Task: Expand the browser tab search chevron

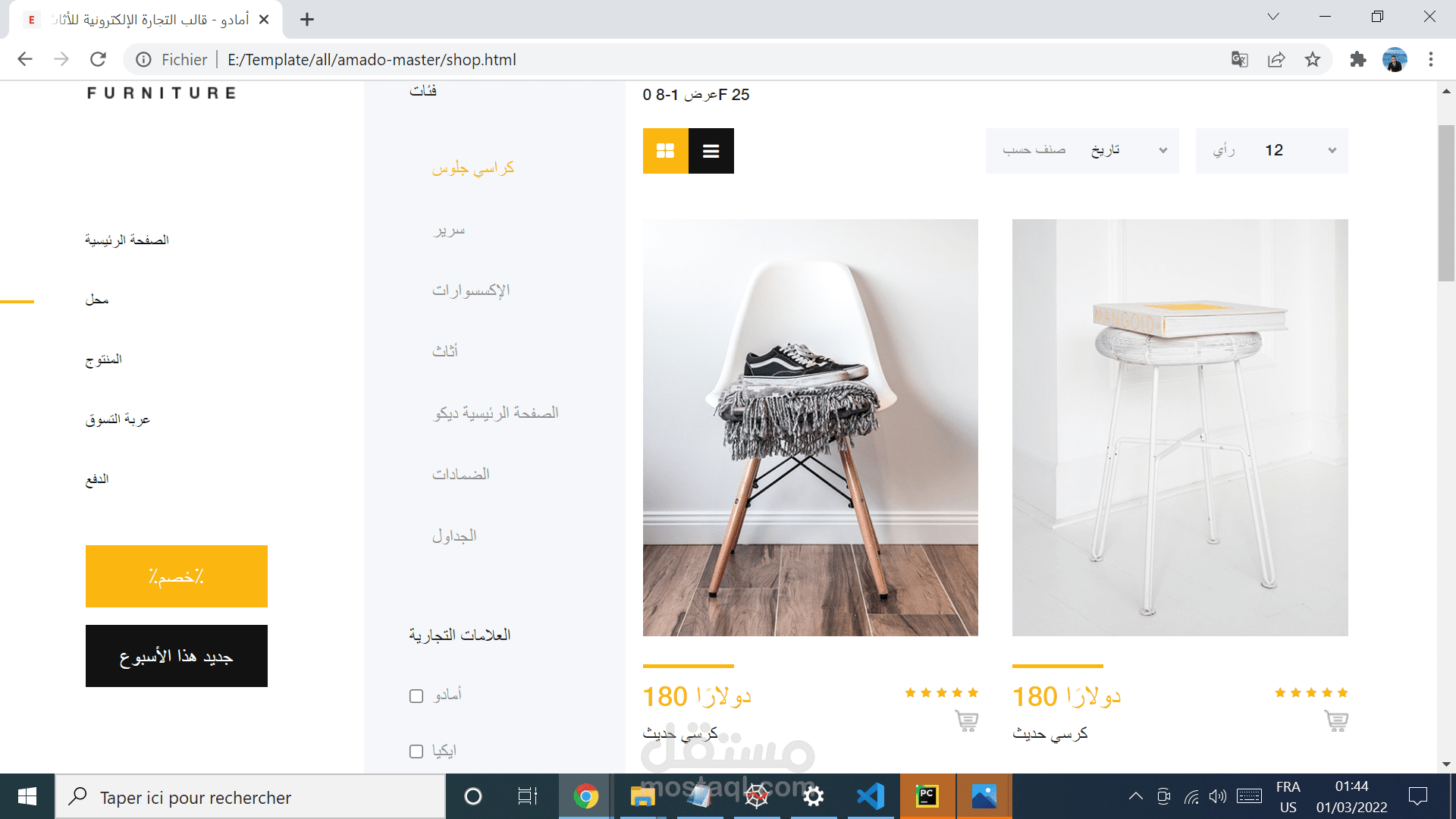Action: click(1273, 17)
